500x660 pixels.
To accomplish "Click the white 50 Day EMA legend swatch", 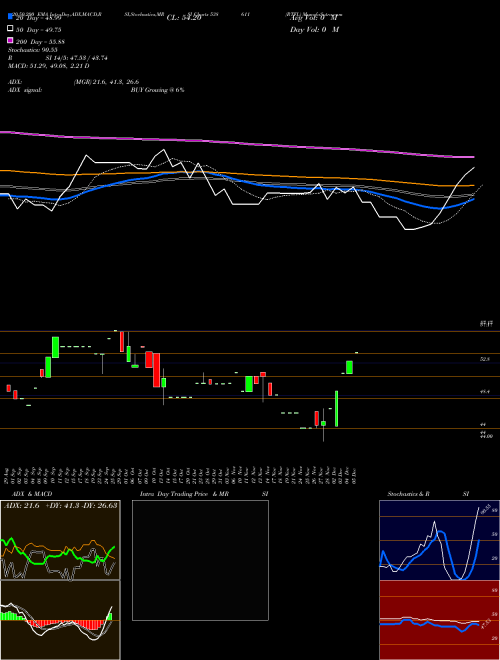I will coord(10,29).
